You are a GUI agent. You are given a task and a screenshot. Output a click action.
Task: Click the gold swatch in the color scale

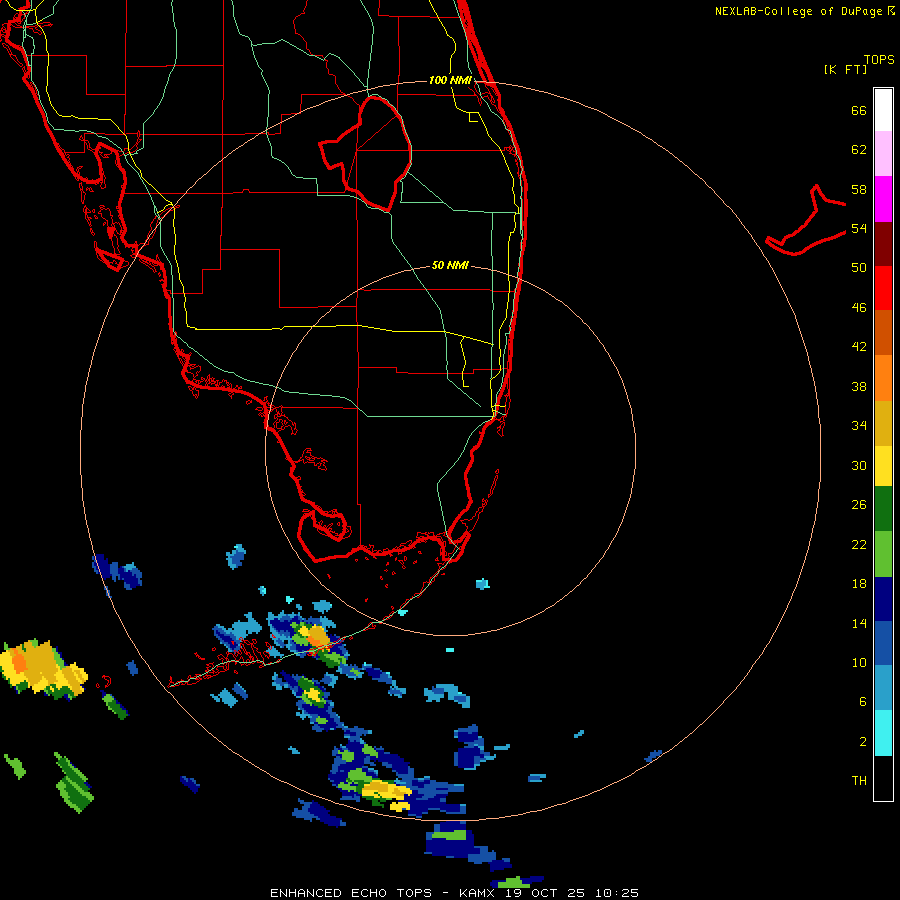[x=883, y=423]
